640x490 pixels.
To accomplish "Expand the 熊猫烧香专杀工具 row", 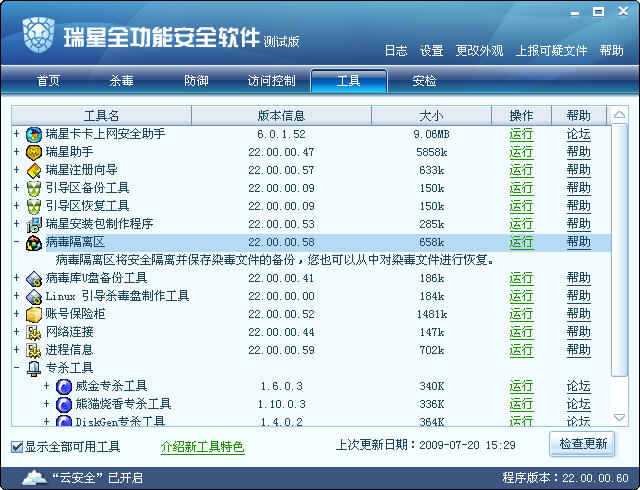I will 47,403.
